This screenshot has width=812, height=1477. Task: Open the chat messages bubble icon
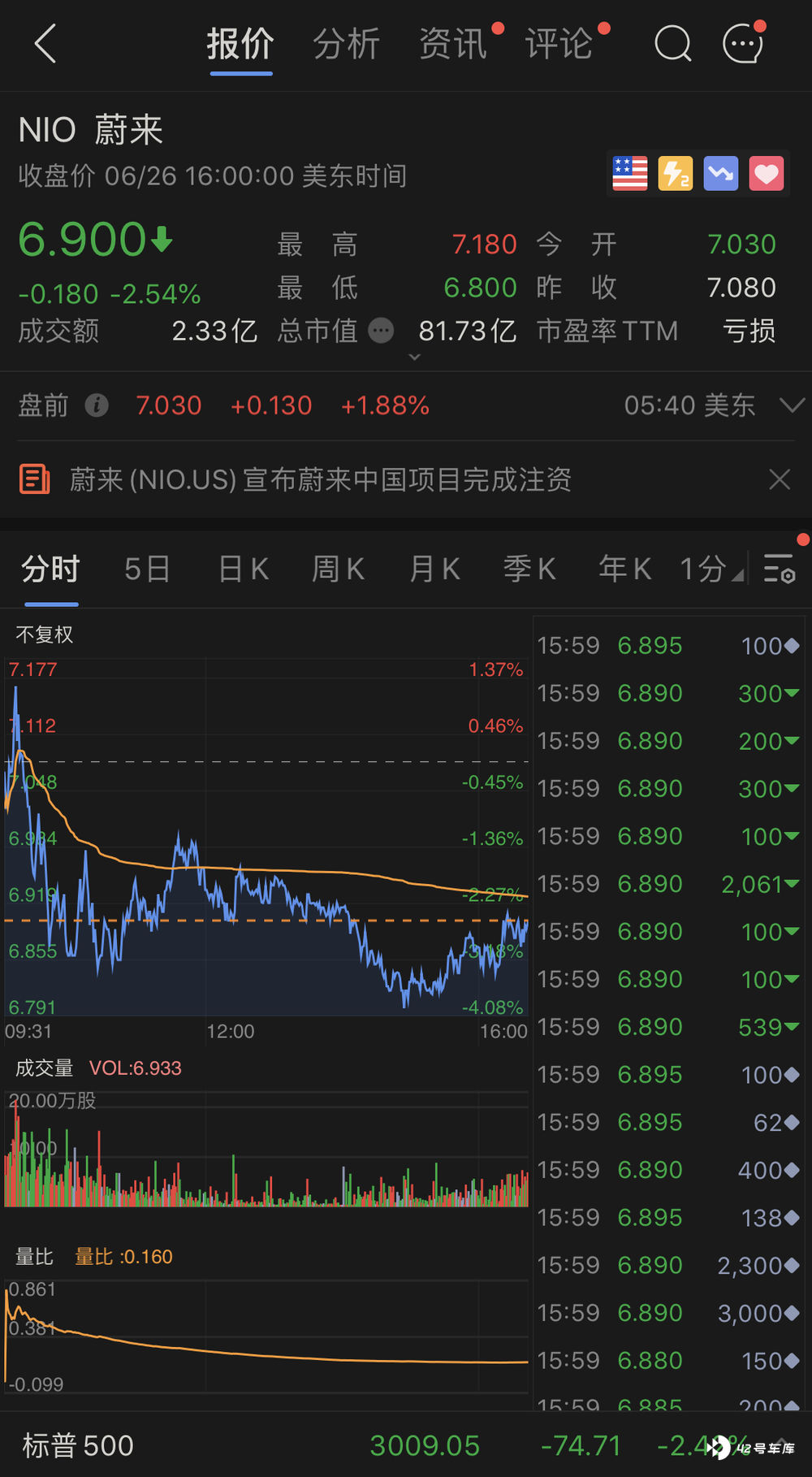click(743, 43)
